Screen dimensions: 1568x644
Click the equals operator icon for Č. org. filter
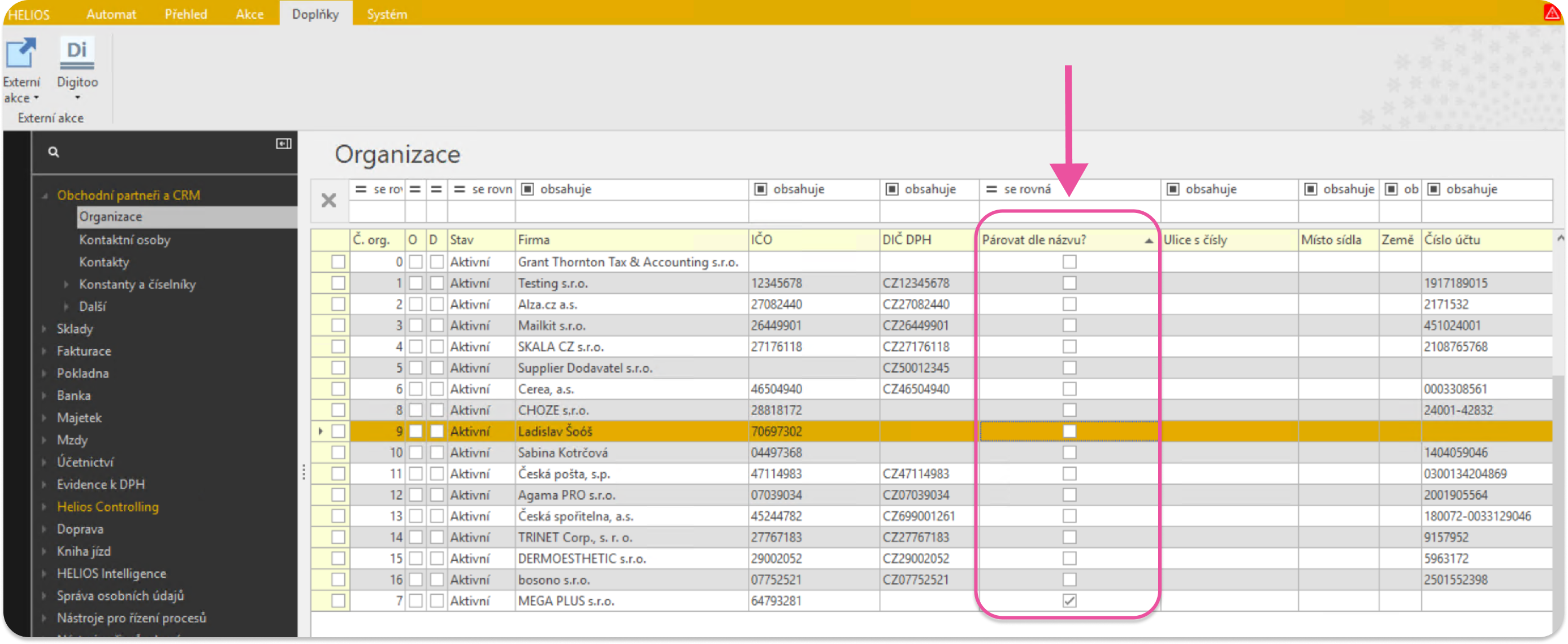pos(361,189)
